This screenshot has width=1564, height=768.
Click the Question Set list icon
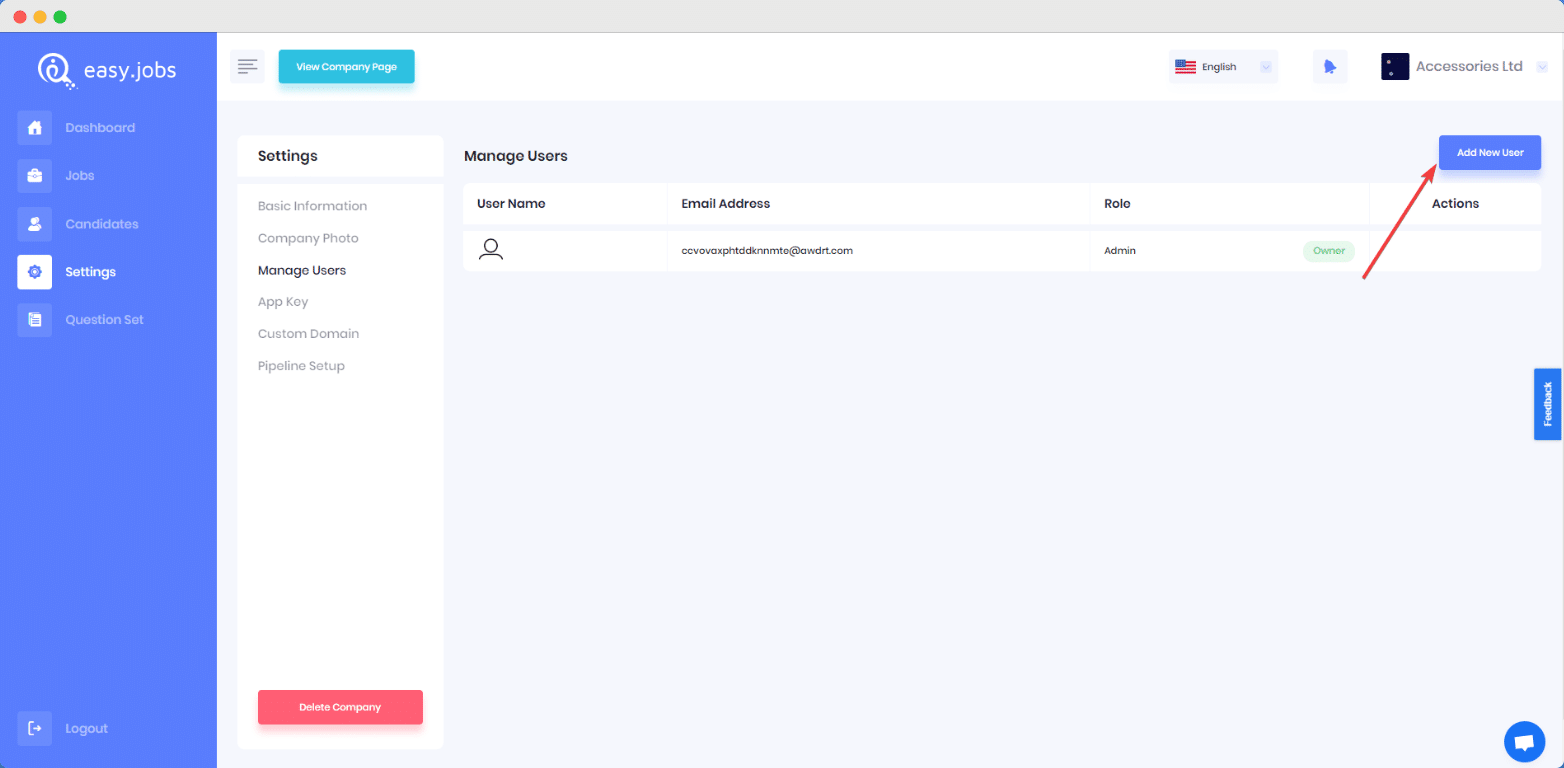click(x=35, y=320)
